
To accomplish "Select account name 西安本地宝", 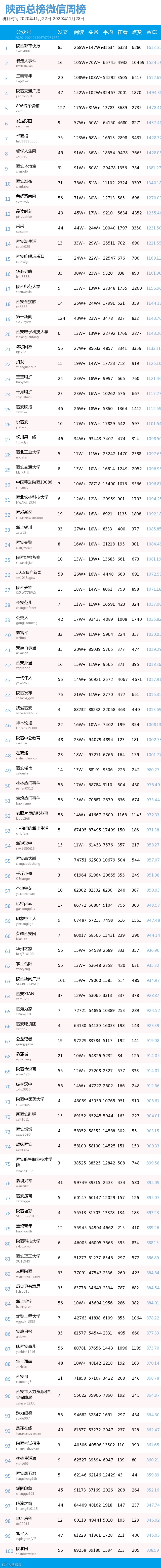I will click(26, 166).
